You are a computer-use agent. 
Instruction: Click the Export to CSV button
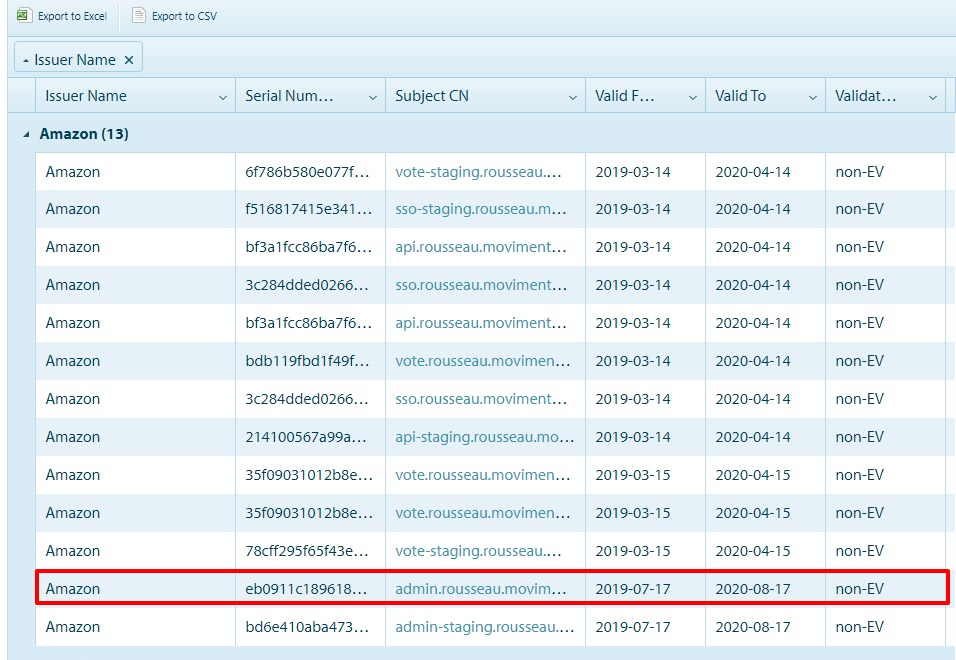[174, 16]
